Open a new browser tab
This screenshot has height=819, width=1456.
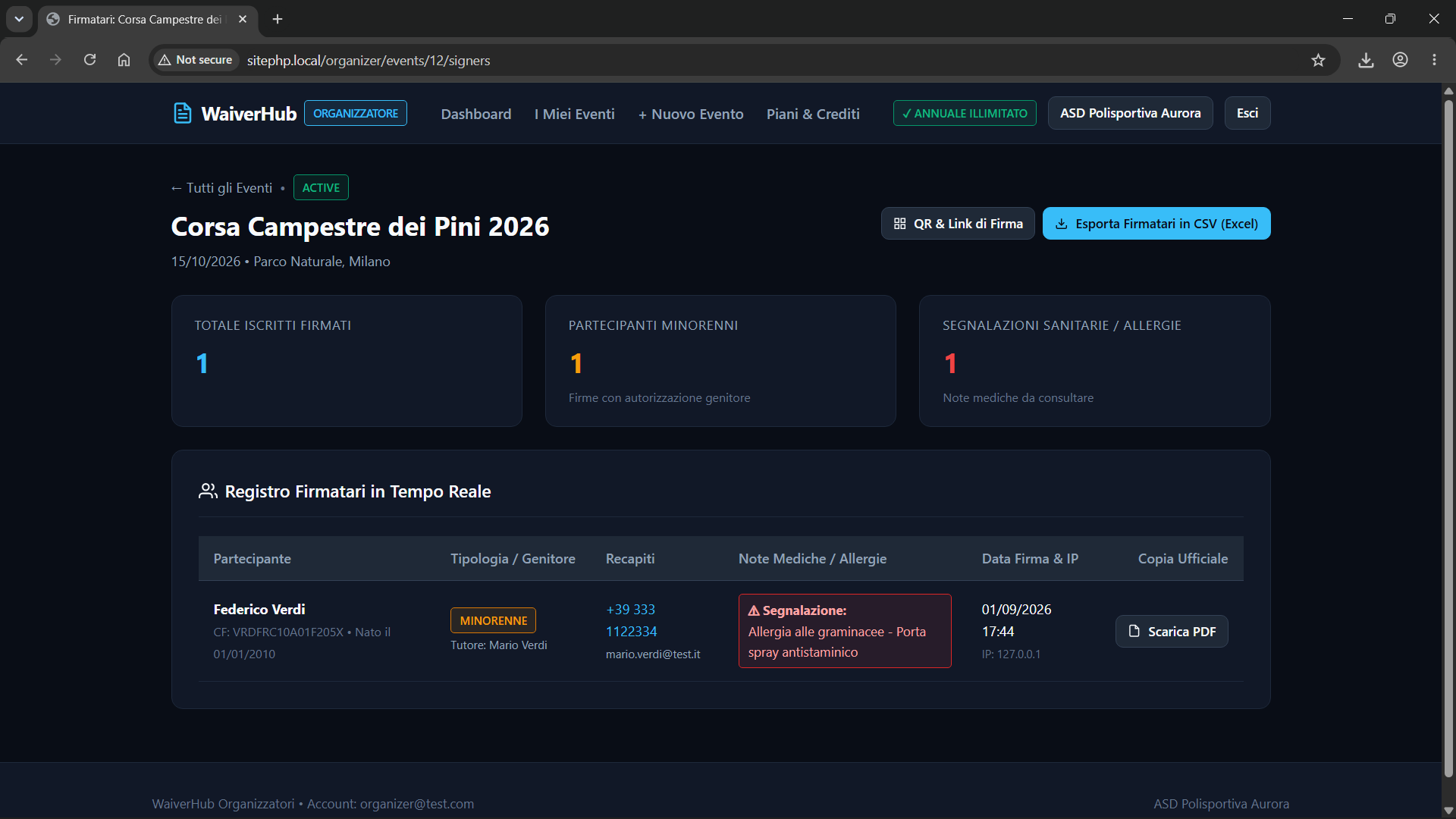[278, 19]
